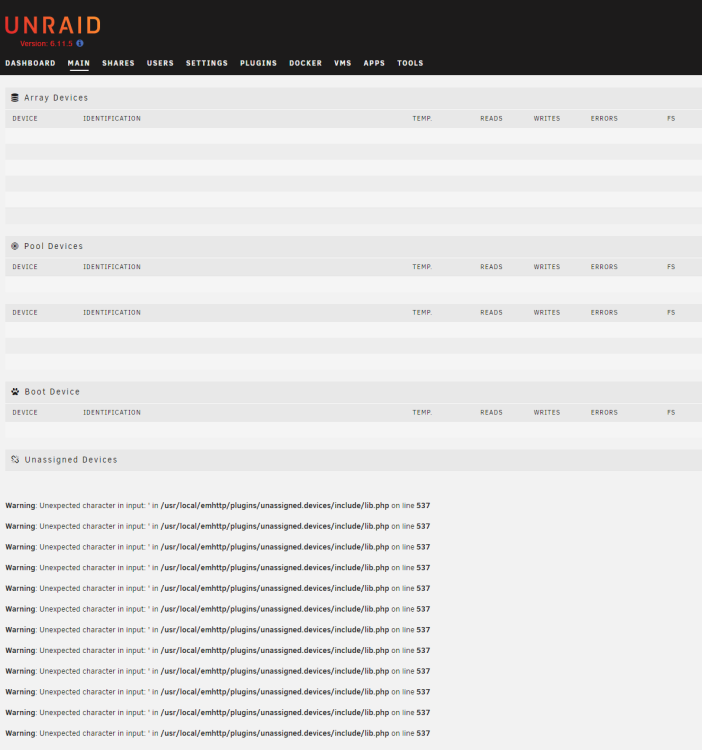This screenshot has width=702, height=750.
Task: Click WRITES header in Array Devices
Action: (x=547, y=119)
